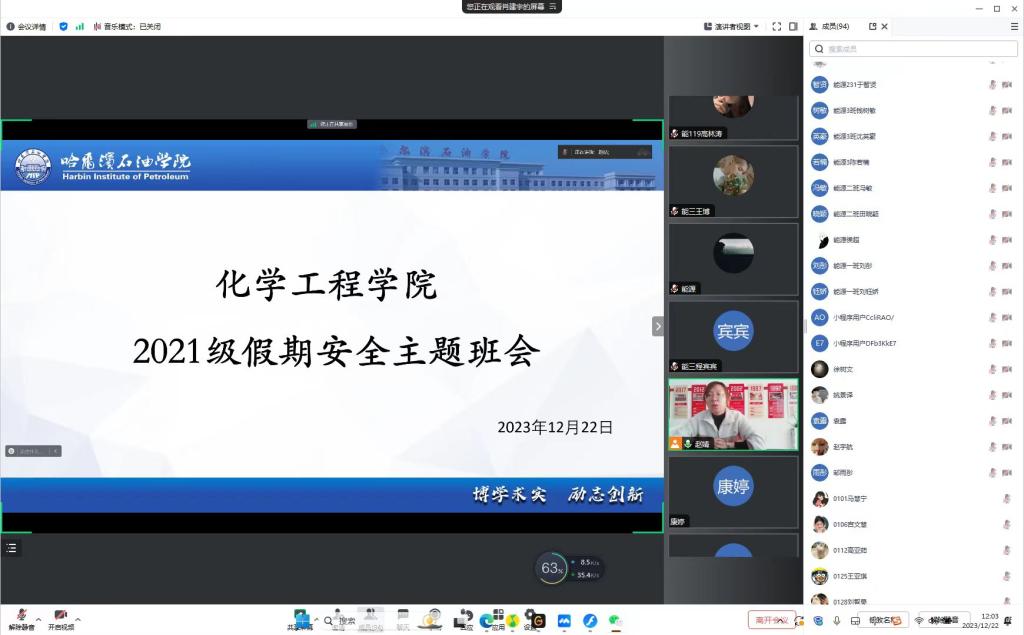Image resolution: width=1024 pixels, height=635 pixels.
Task: Click the red 离开会议 button
Action: pyautogui.click(x=771, y=620)
